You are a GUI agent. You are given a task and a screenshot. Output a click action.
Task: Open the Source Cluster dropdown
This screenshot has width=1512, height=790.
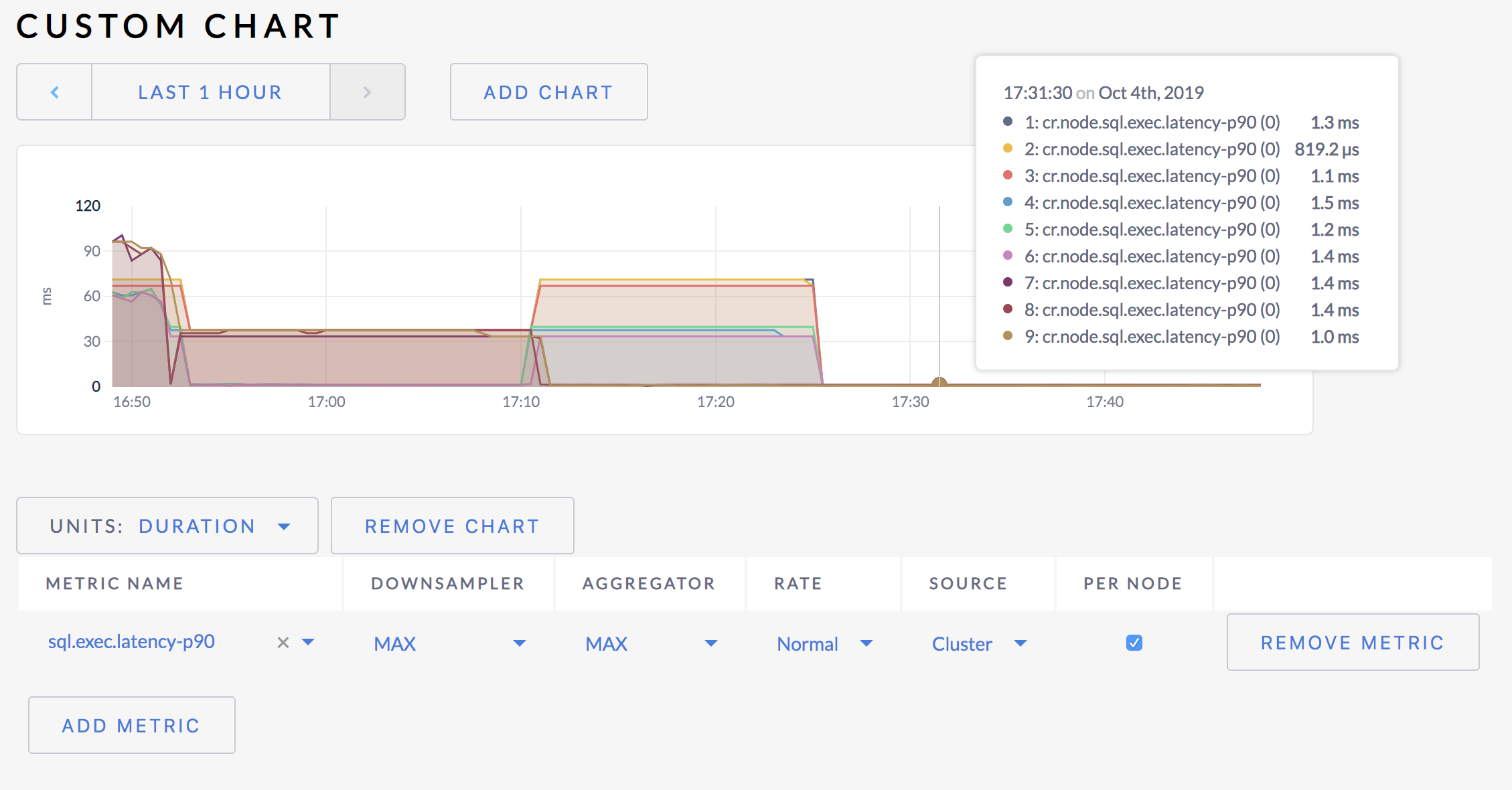1020,643
